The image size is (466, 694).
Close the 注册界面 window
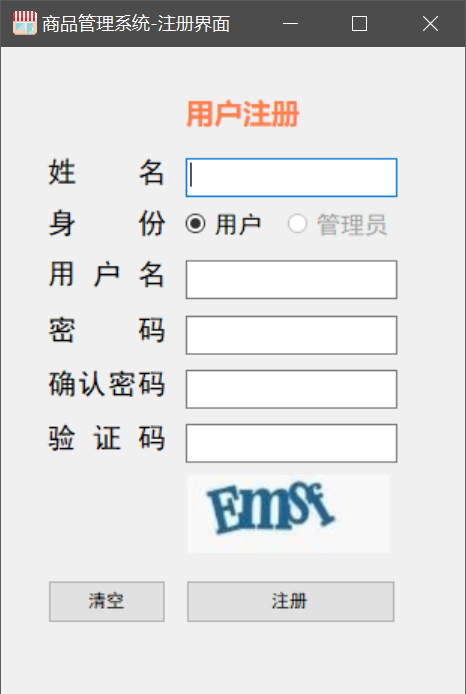[x=430, y=23]
